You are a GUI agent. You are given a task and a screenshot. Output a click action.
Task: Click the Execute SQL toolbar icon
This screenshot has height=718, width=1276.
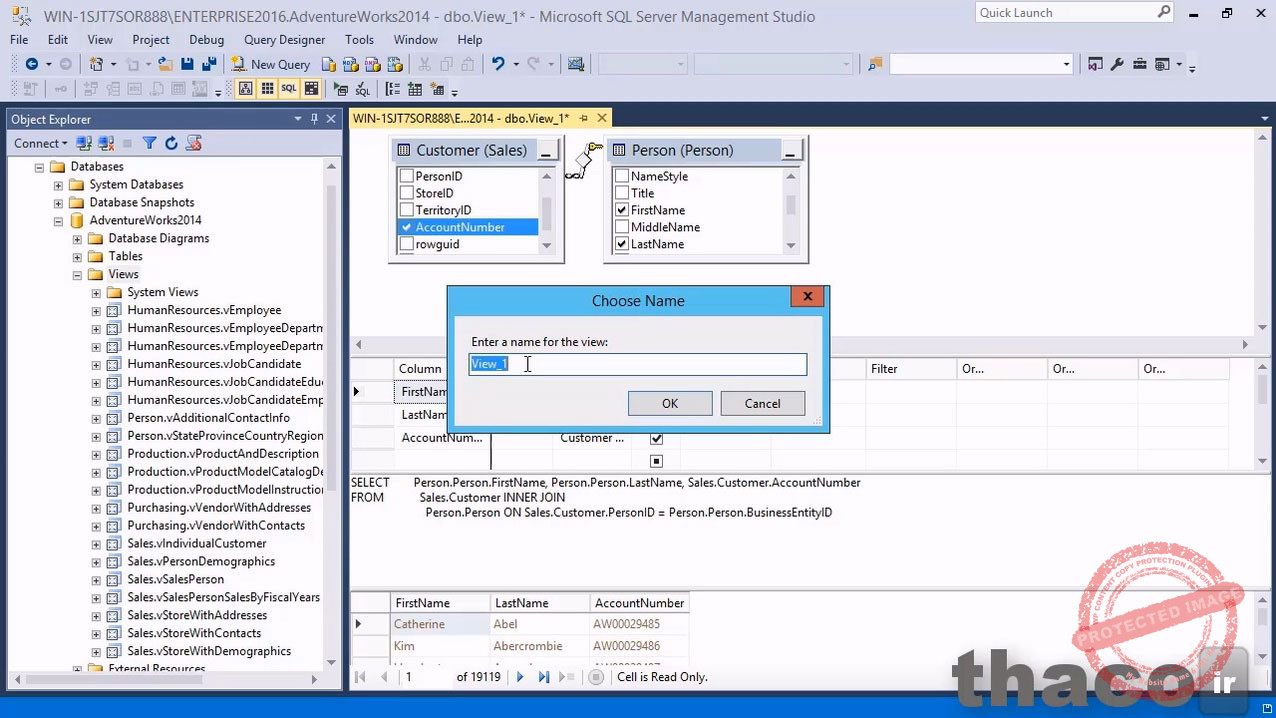pyautogui.click(x=340, y=89)
